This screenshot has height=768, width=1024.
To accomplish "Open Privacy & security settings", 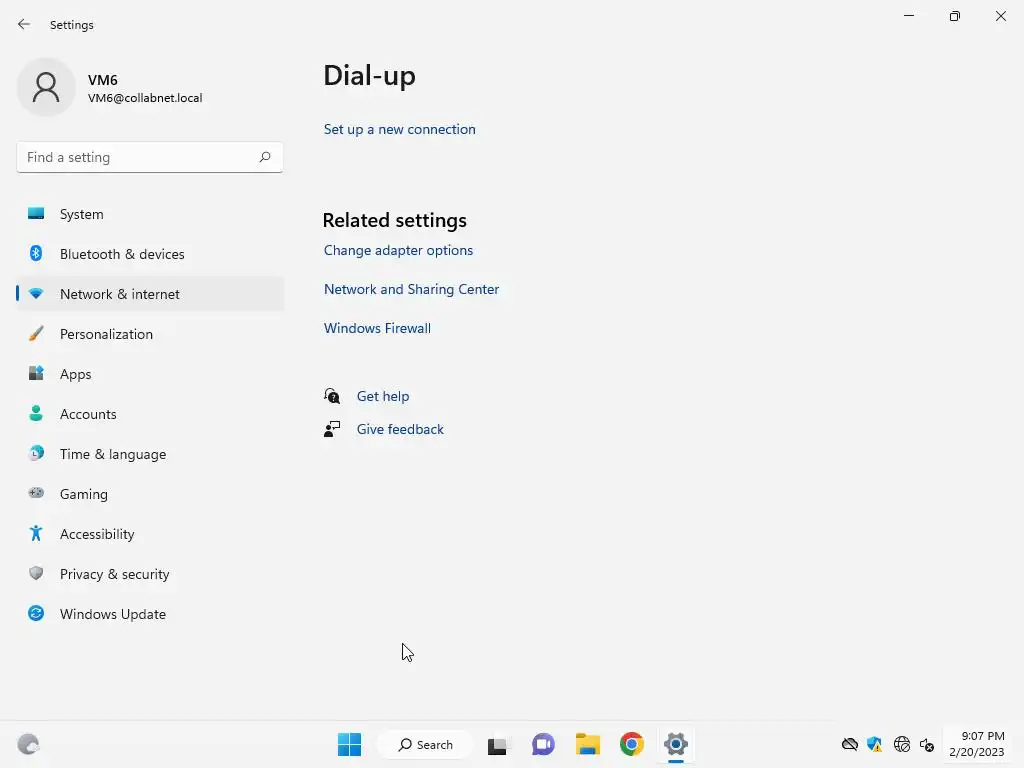I will [x=150, y=574].
